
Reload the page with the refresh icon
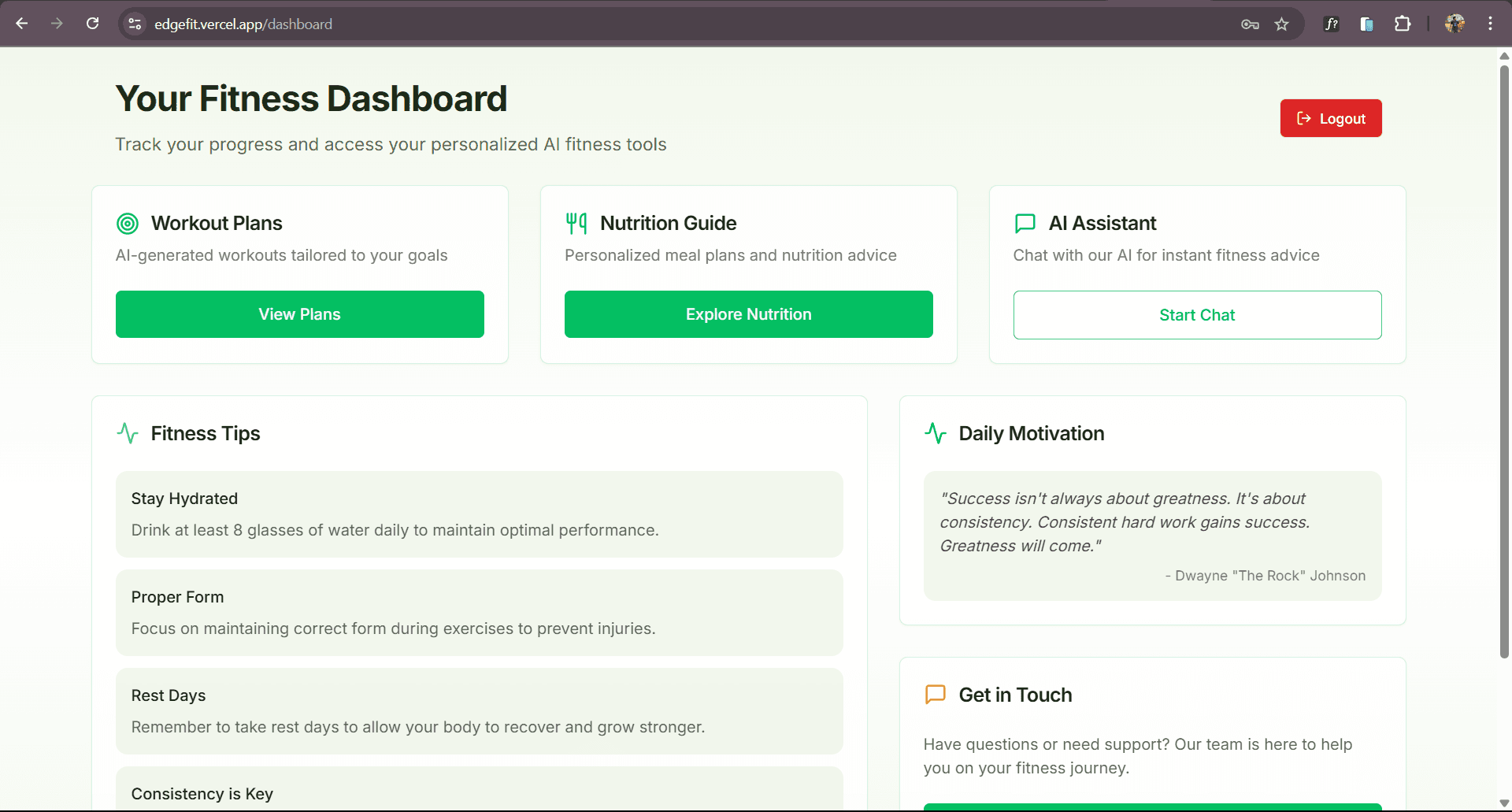tap(93, 24)
